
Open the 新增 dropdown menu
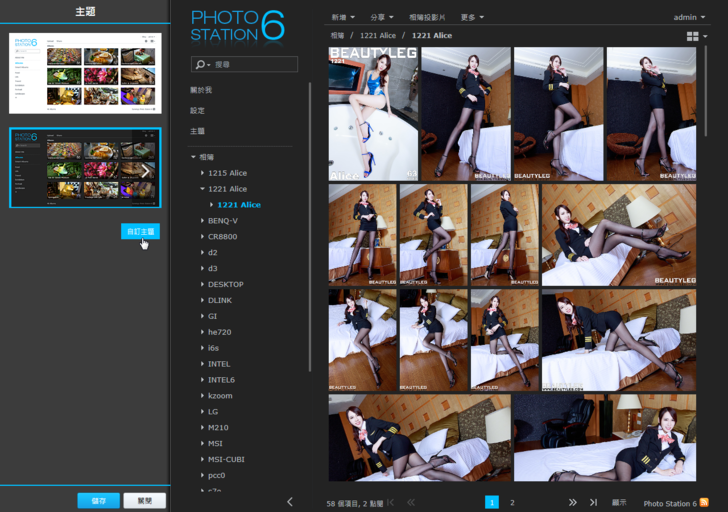pyautogui.click(x=343, y=17)
